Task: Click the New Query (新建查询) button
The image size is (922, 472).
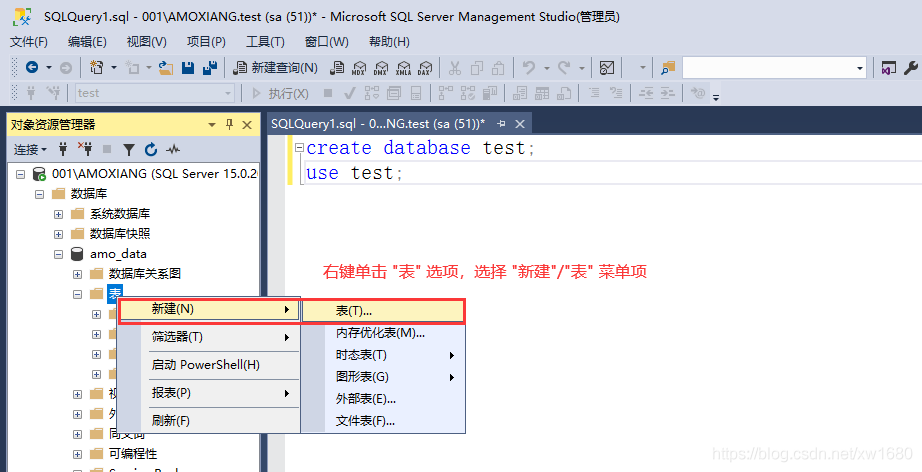Action: coord(276,68)
